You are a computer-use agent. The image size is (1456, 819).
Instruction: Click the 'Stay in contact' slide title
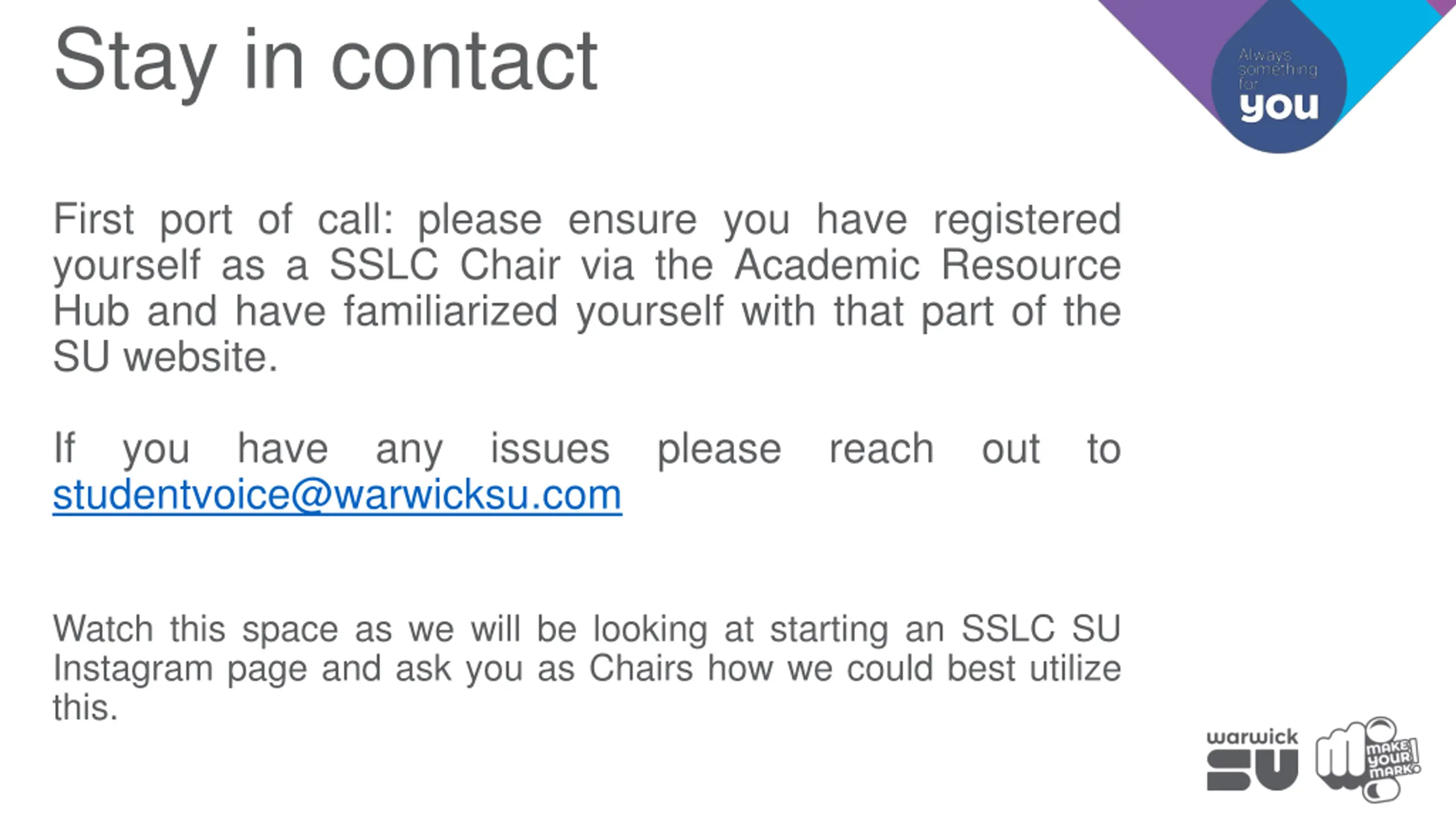[x=325, y=61]
